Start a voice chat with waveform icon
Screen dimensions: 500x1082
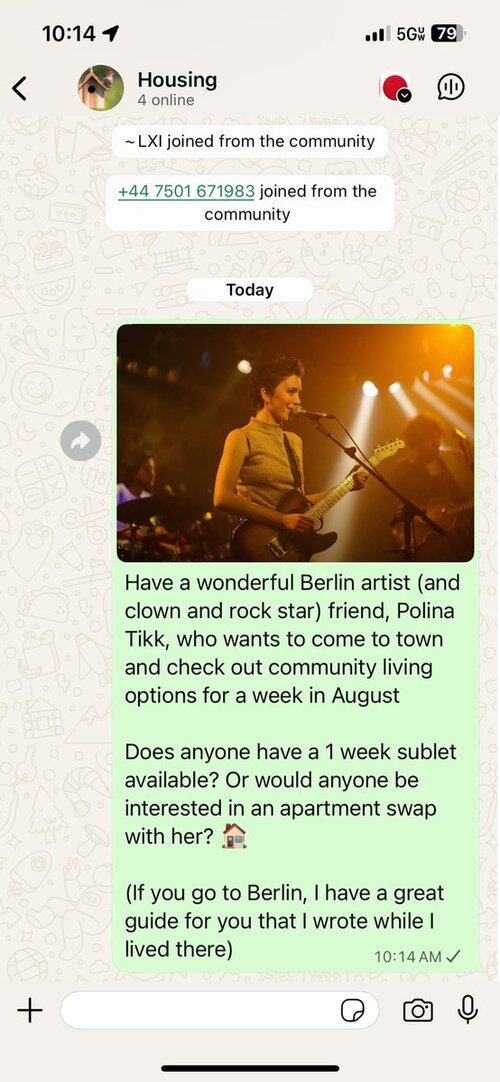coord(451,87)
